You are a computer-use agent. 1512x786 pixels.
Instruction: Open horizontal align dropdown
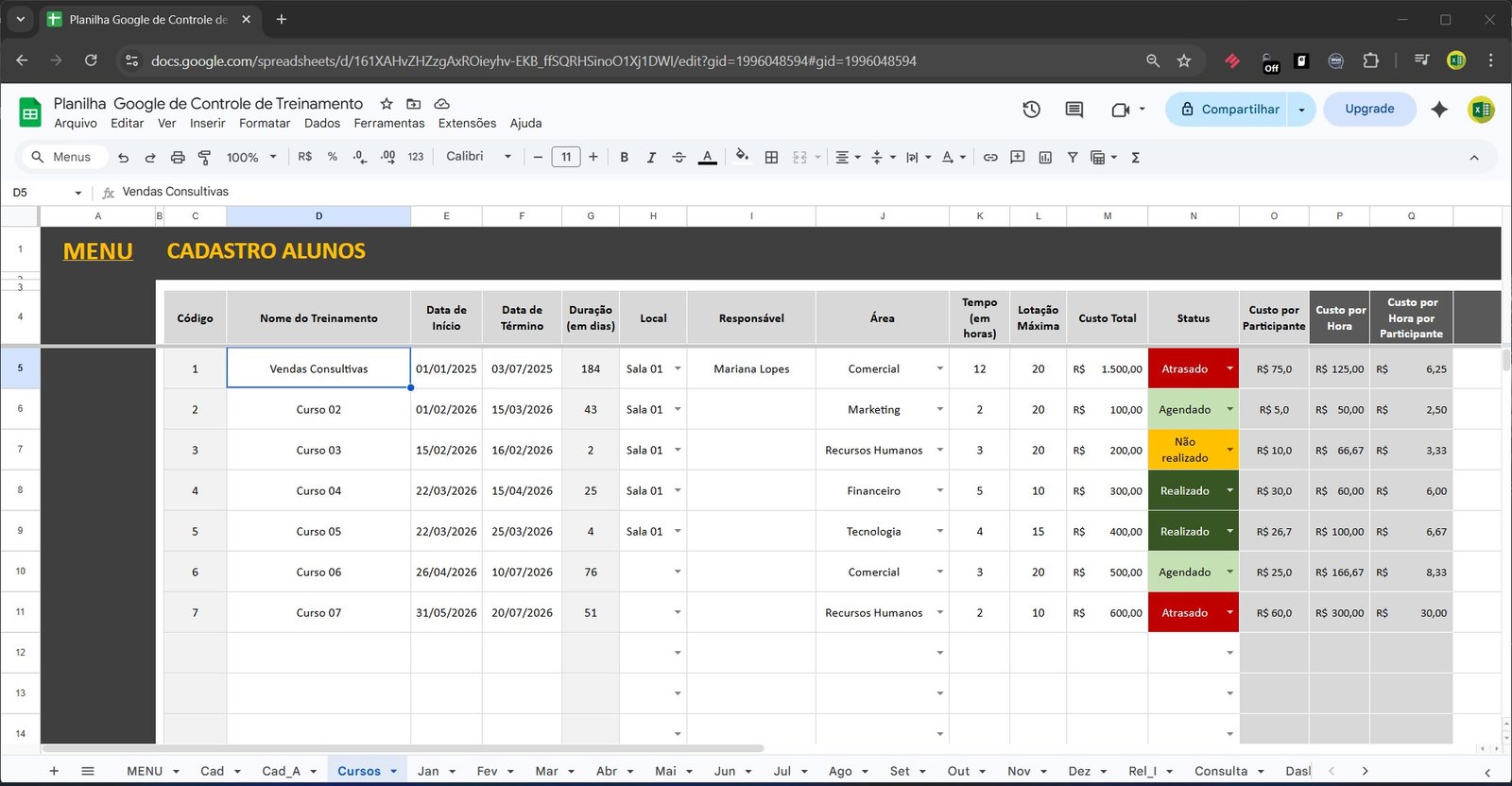848,158
